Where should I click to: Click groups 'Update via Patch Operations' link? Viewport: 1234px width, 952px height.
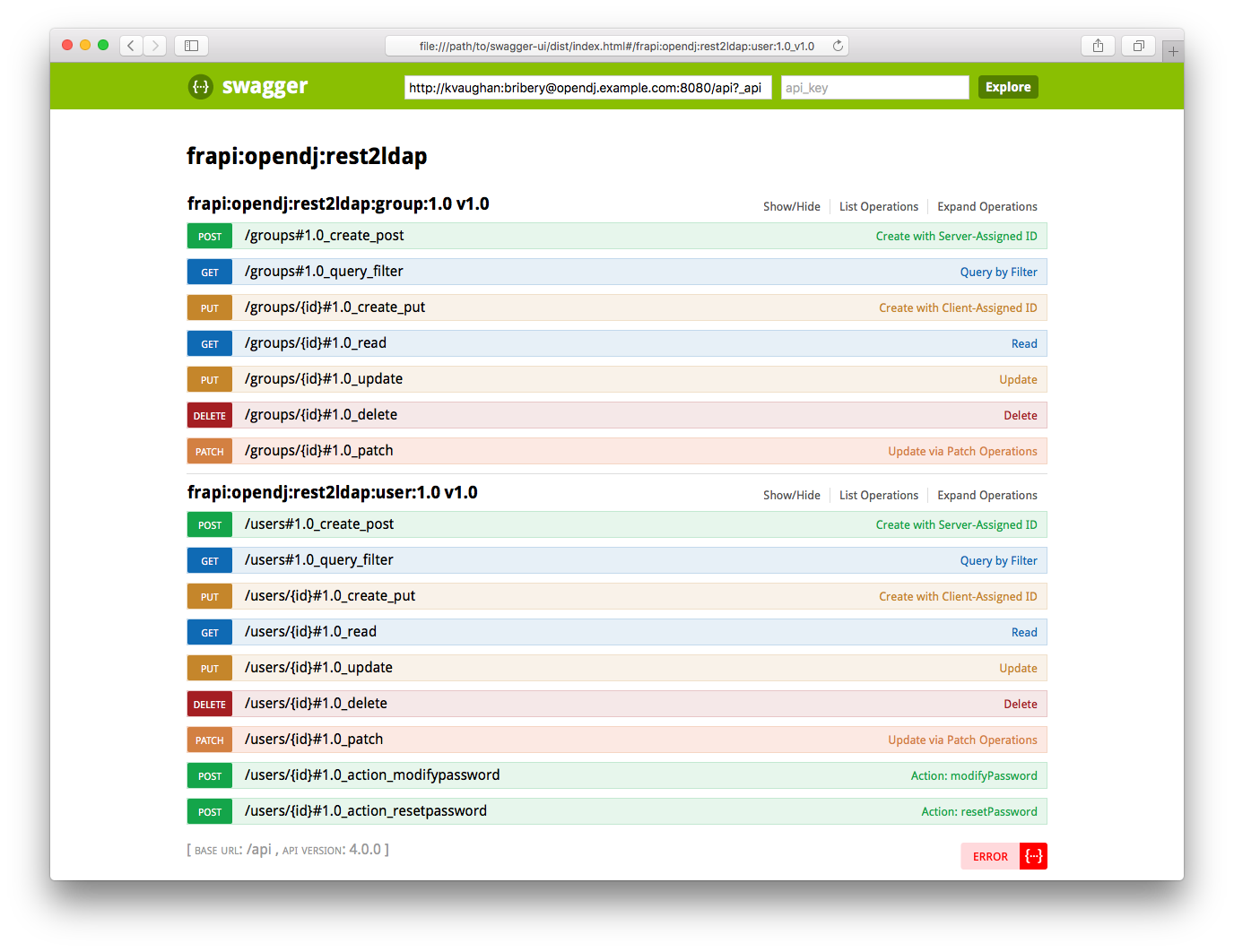pos(962,452)
